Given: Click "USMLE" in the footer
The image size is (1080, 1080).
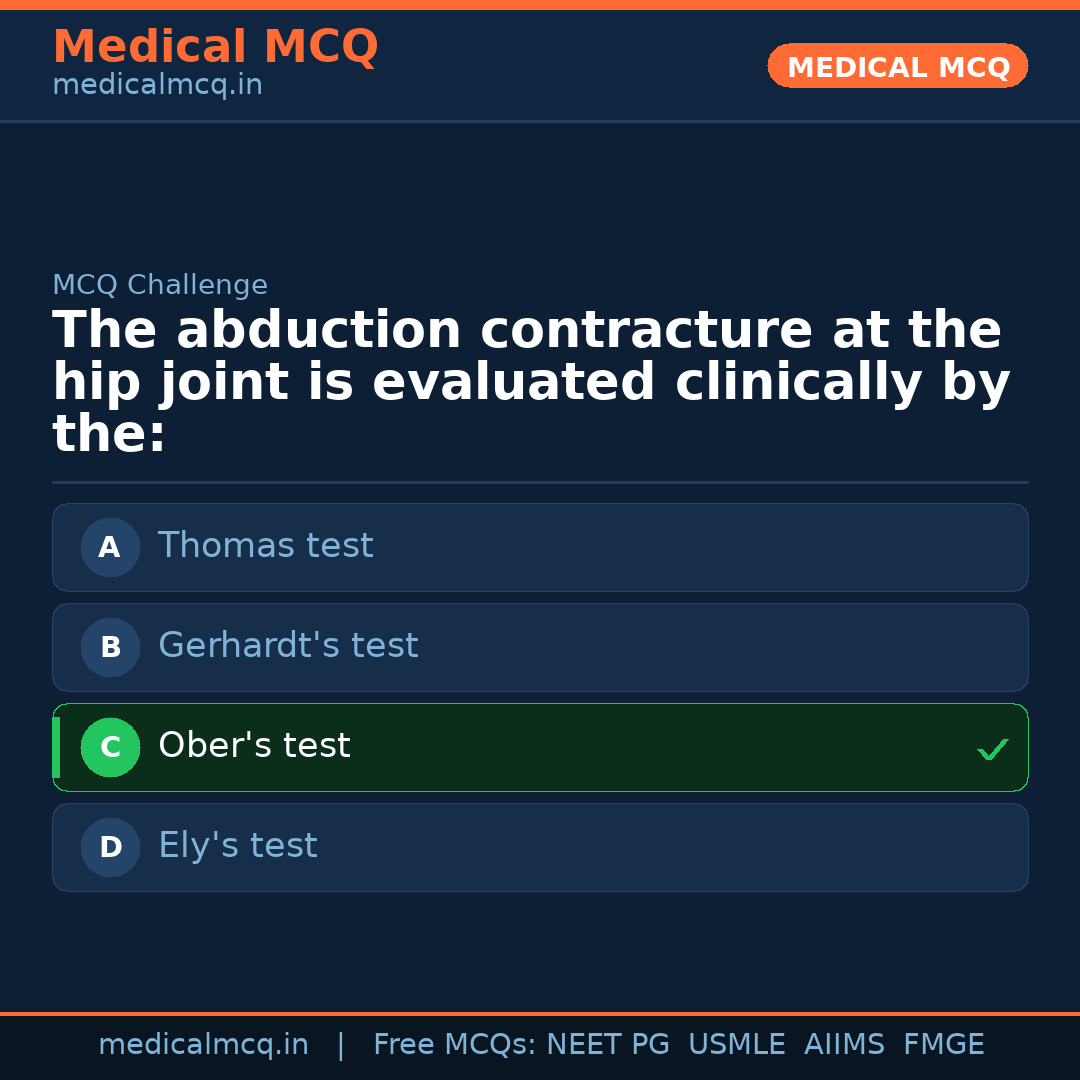Looking at the screenshot, I should coord(736,1045).
